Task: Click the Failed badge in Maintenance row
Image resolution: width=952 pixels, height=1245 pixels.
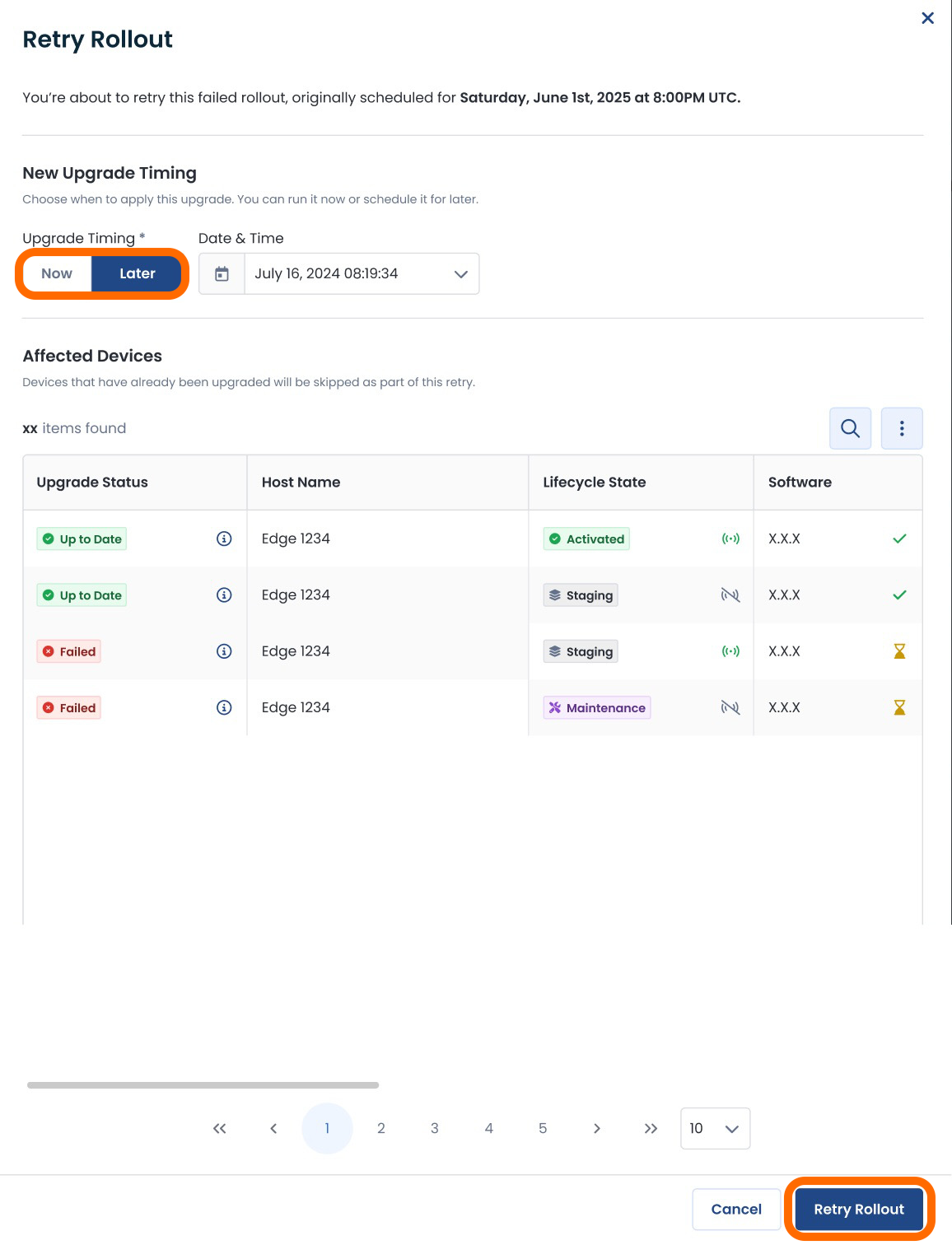Action: (68, 707)
